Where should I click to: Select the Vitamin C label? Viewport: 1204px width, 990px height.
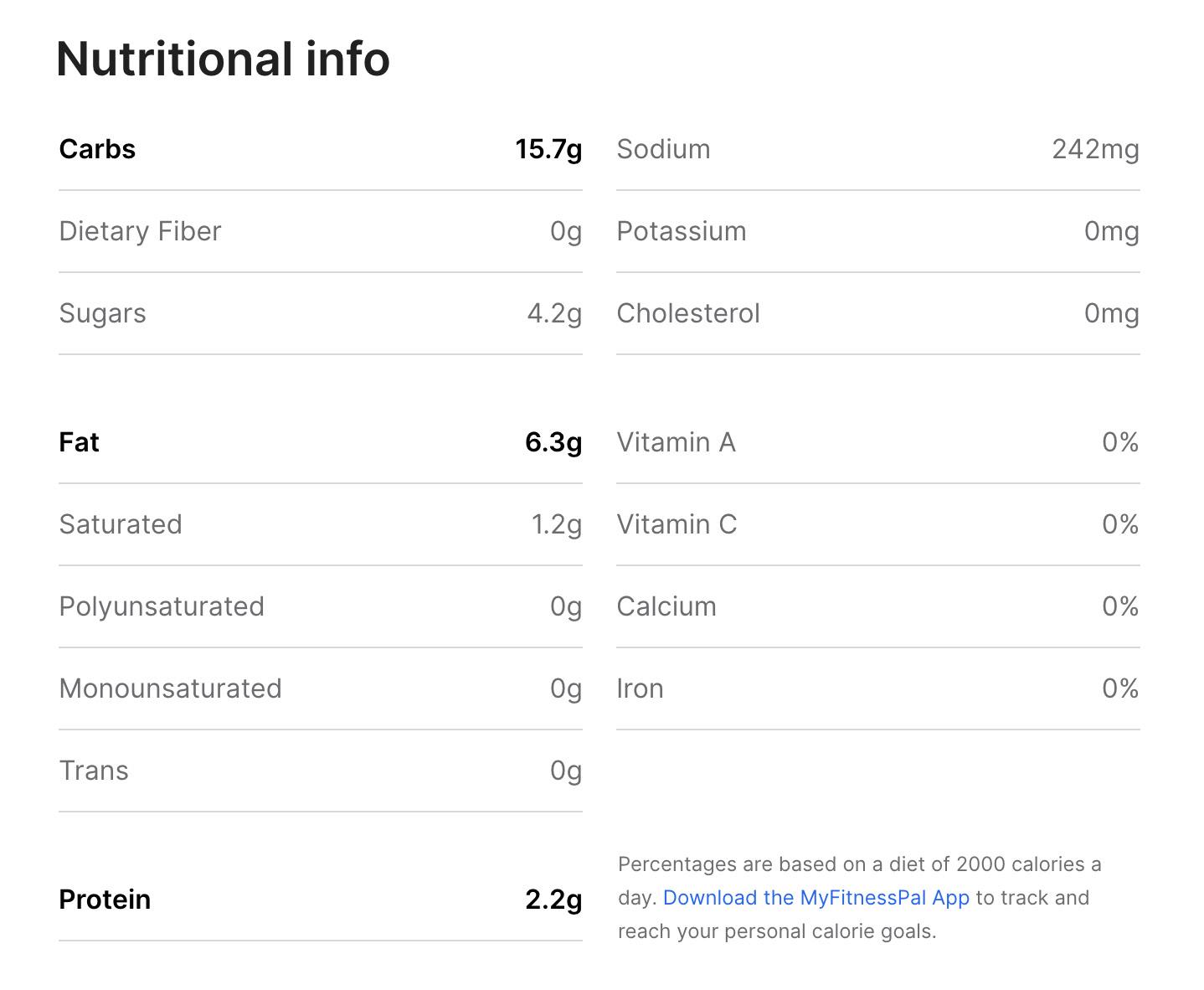[677, 524]
